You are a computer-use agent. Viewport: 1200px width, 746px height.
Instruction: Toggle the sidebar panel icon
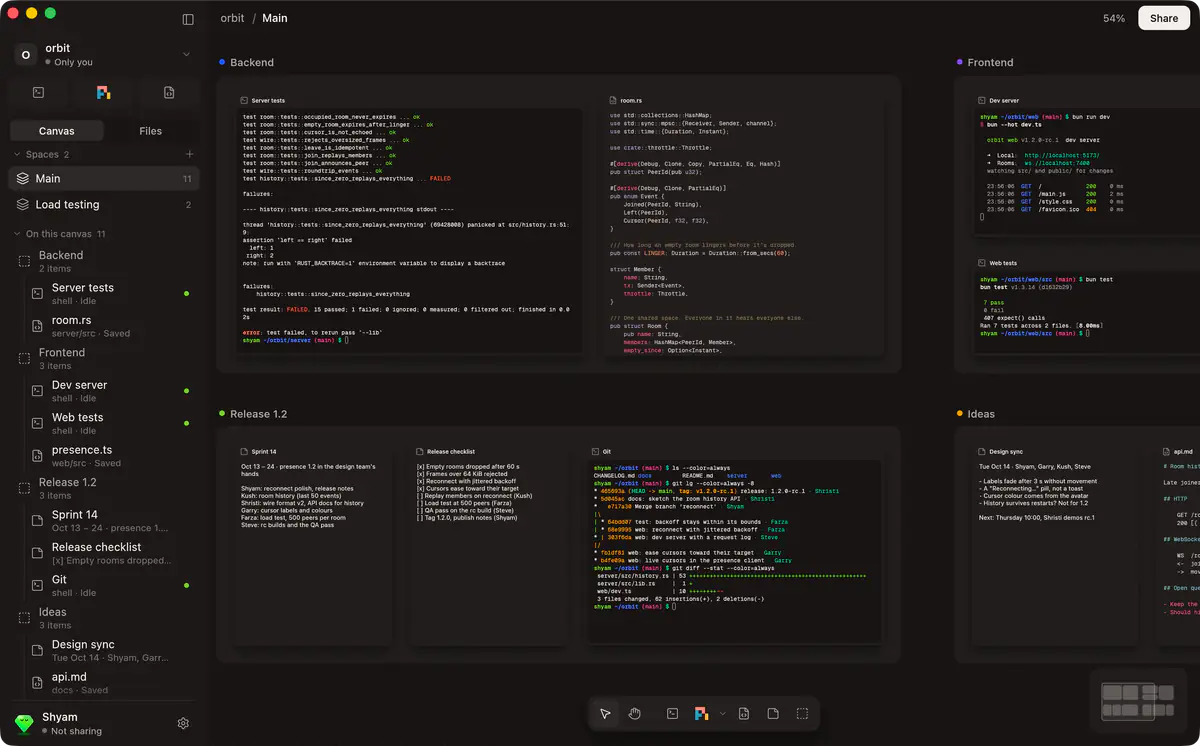[188, 19]
